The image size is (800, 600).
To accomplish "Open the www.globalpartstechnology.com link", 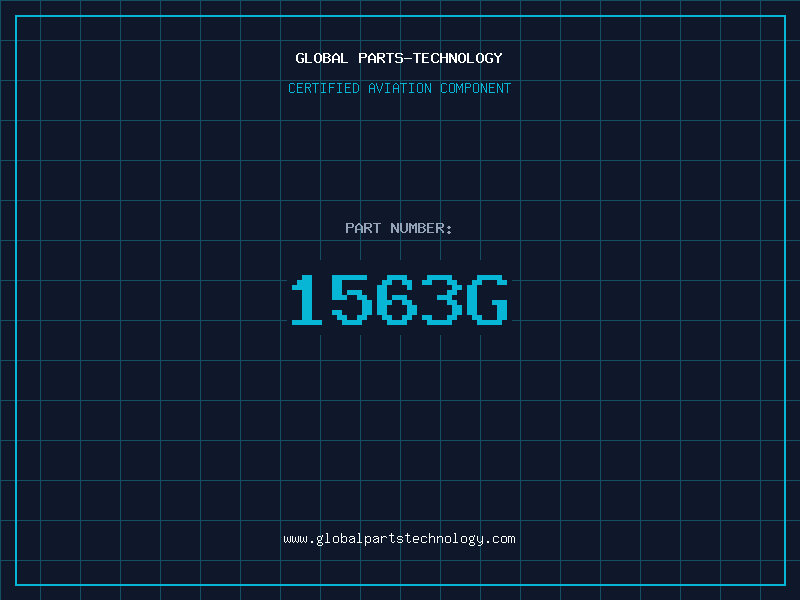I will (x=399, y=539).
